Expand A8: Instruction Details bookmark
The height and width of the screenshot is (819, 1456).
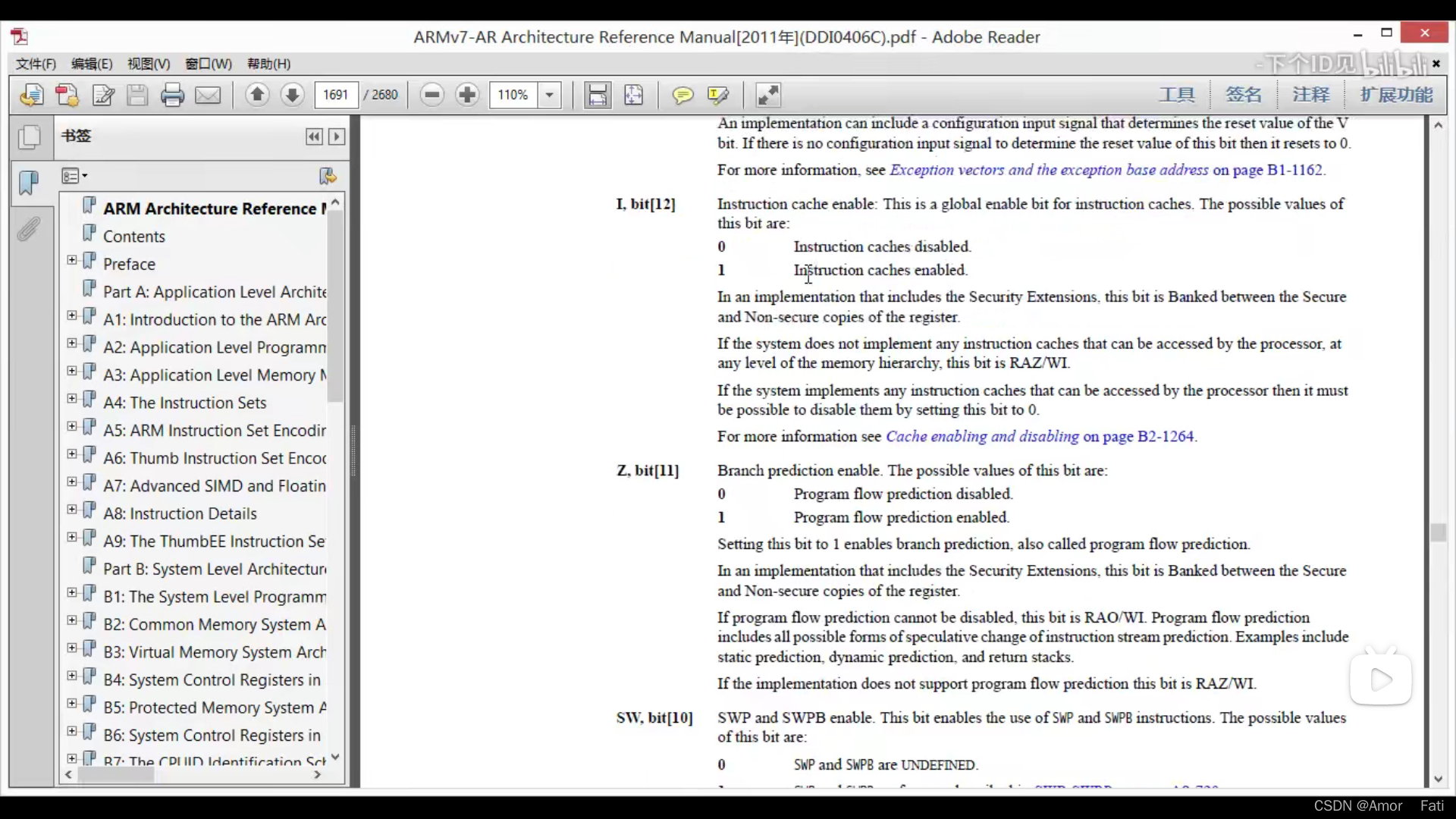[72, 510]
